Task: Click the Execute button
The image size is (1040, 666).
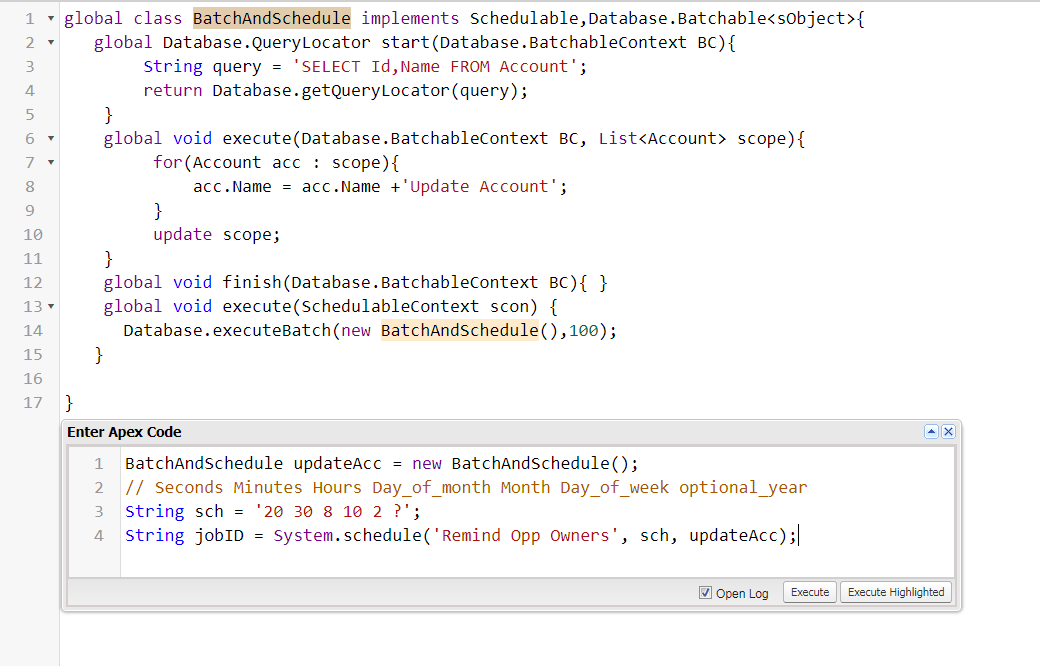Action: pos(809,591)
